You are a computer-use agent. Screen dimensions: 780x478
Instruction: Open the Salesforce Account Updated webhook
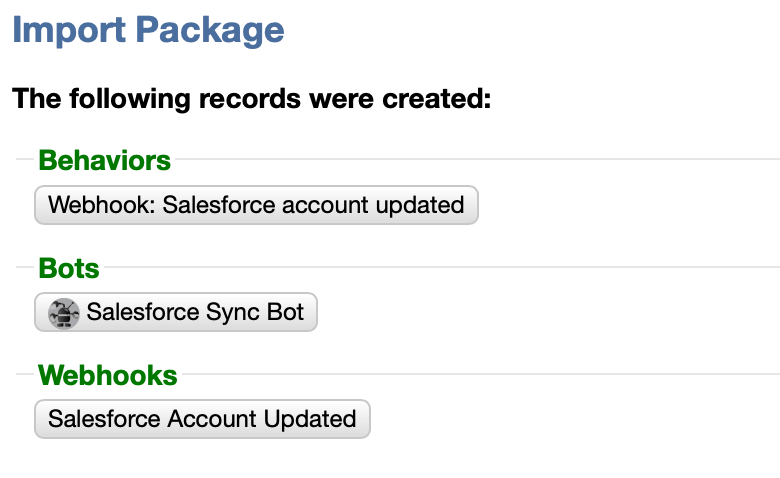click(x=202, y=419)
